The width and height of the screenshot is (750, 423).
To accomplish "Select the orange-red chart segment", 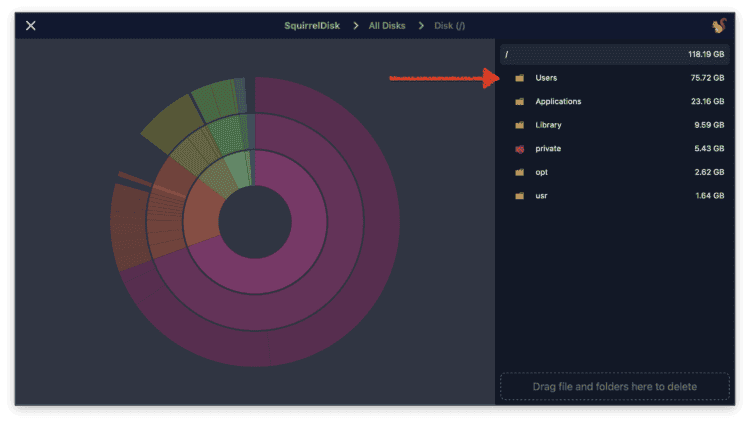I will pos(130,225).
